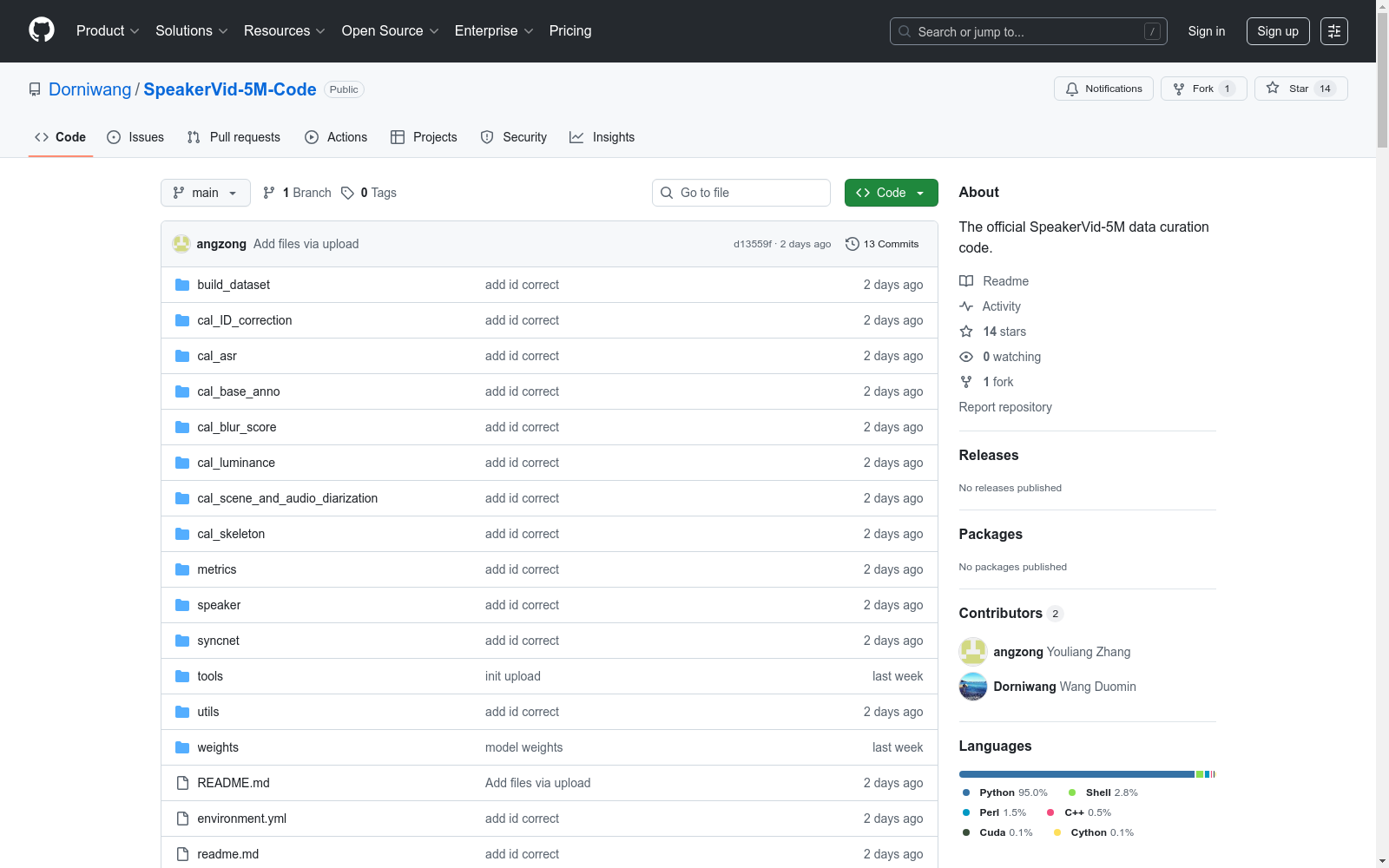Click the book icon next to Readme
1389x868 pixels.
point(966,281)
